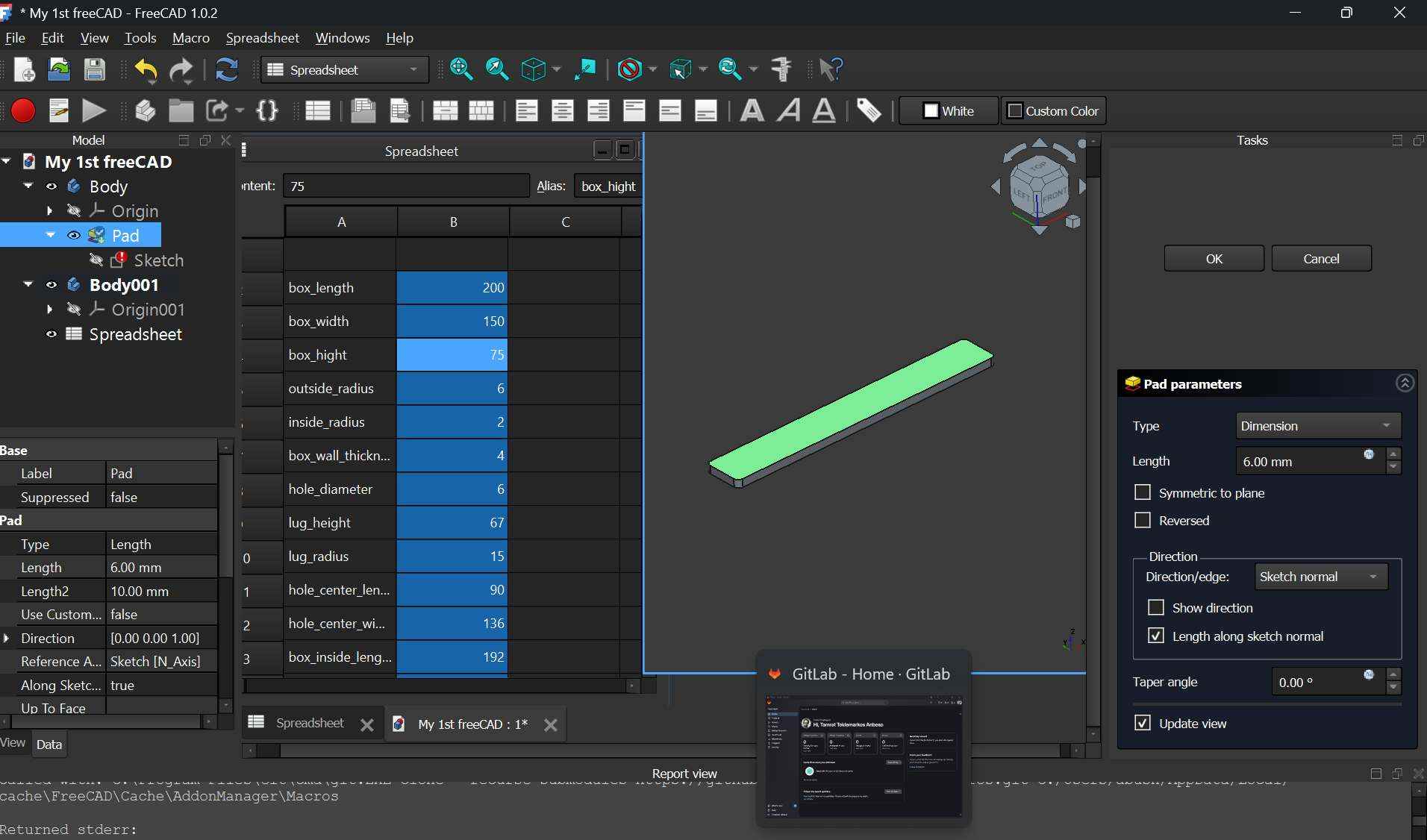Apply bold text style to cells
1427x840 pixels.
click(752, 111)
